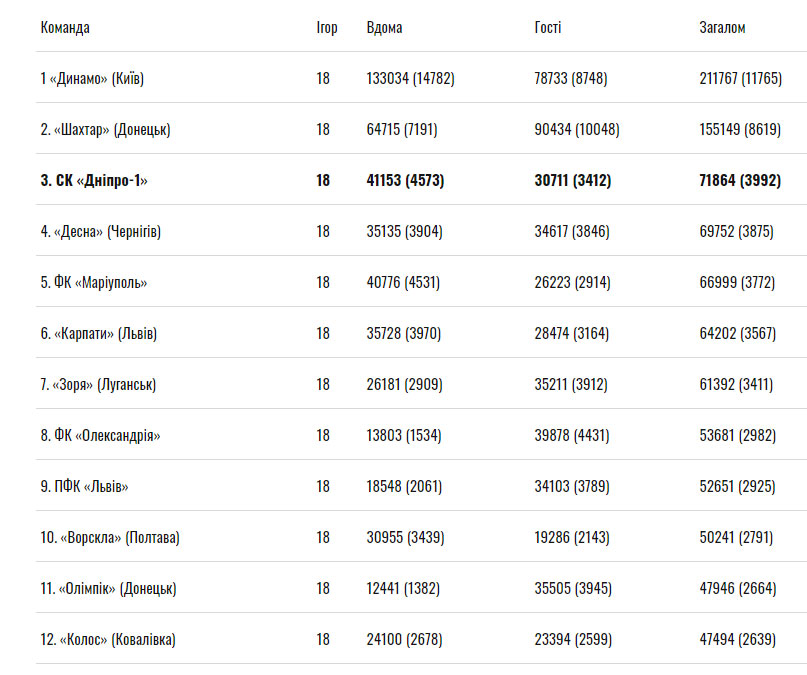This screenshot has height=675, width=807.
Task: Click the «Олімпік» (Донецьк) team name
Action: (x=109, y=588)
